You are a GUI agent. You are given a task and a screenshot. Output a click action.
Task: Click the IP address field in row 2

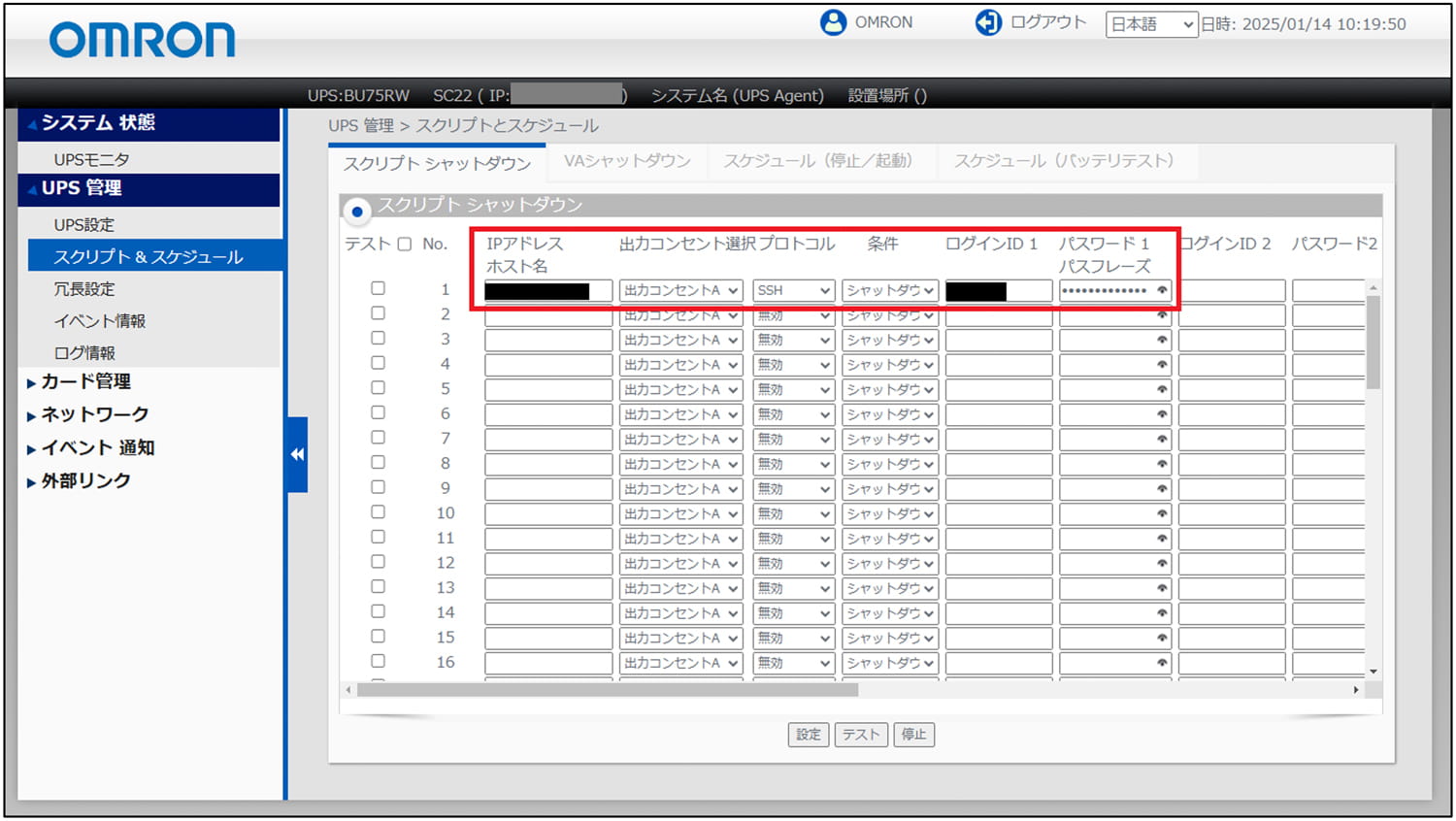(548, 315)
